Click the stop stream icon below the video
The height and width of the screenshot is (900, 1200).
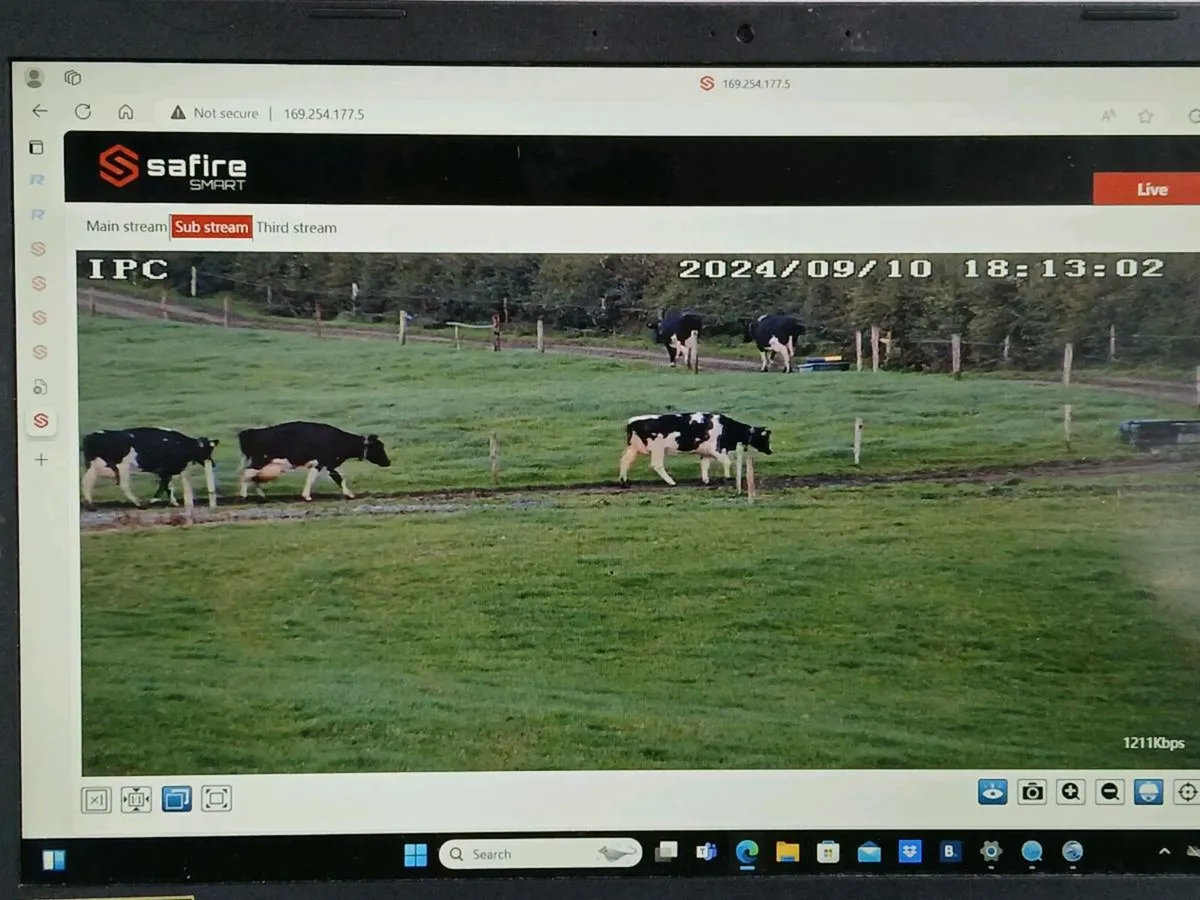96,799
